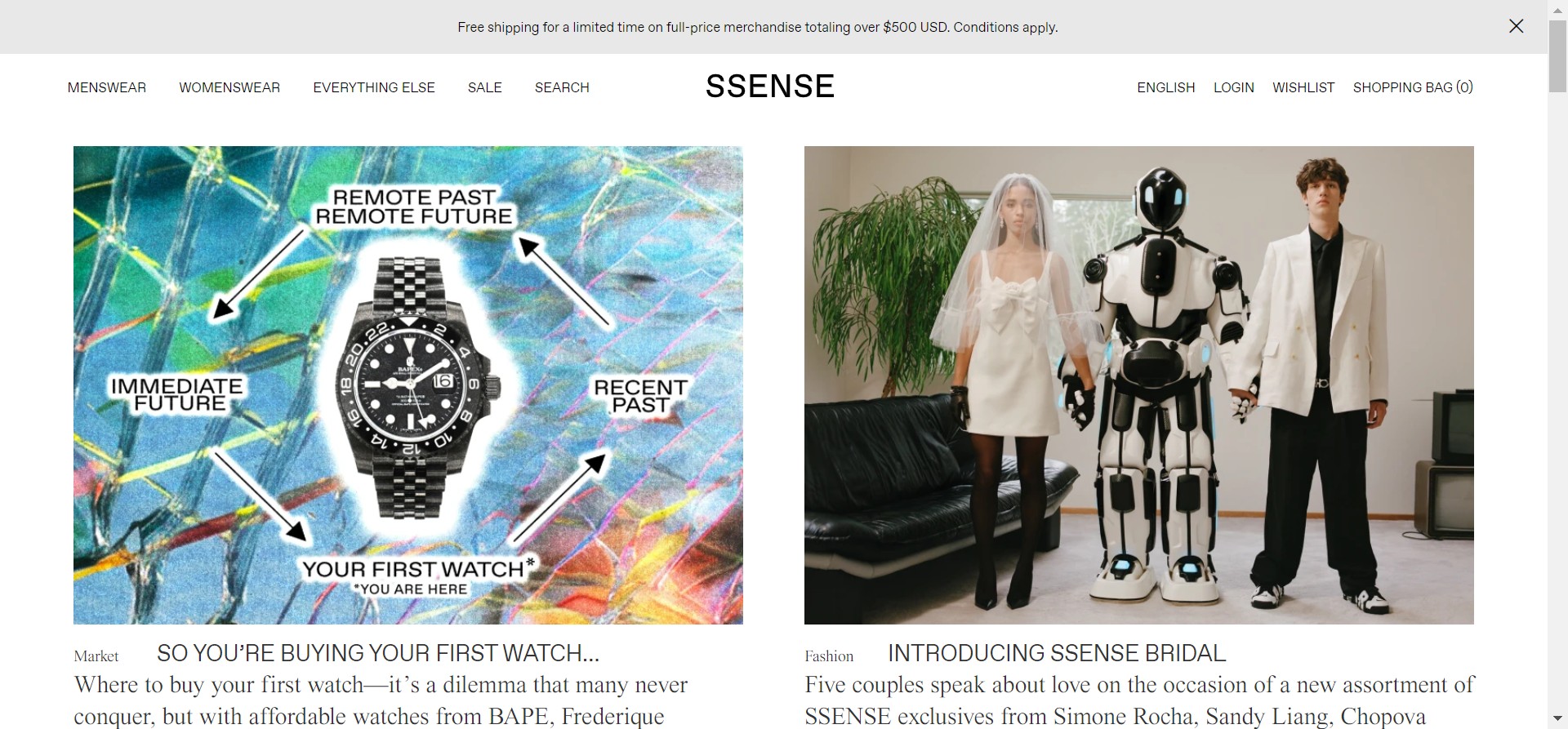Read 'So You're Buying Your First Watch' article
This screenshot has width=1568, height=729.
pos(378,653)
